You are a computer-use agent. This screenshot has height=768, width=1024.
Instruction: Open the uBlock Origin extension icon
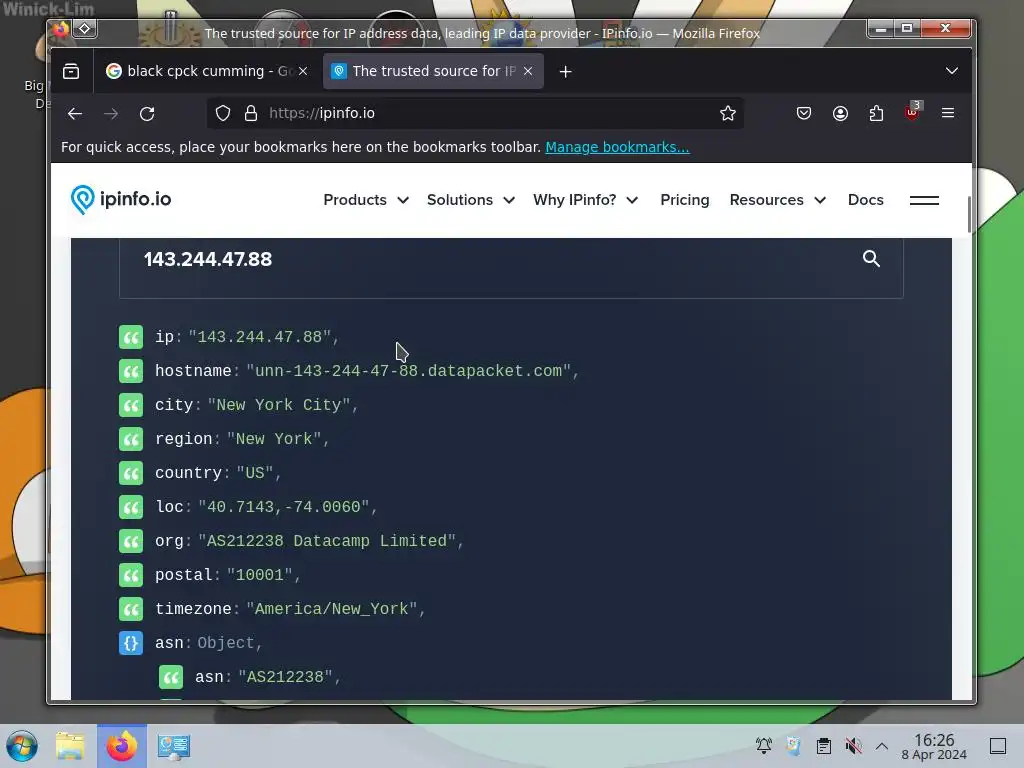(912, 113)
